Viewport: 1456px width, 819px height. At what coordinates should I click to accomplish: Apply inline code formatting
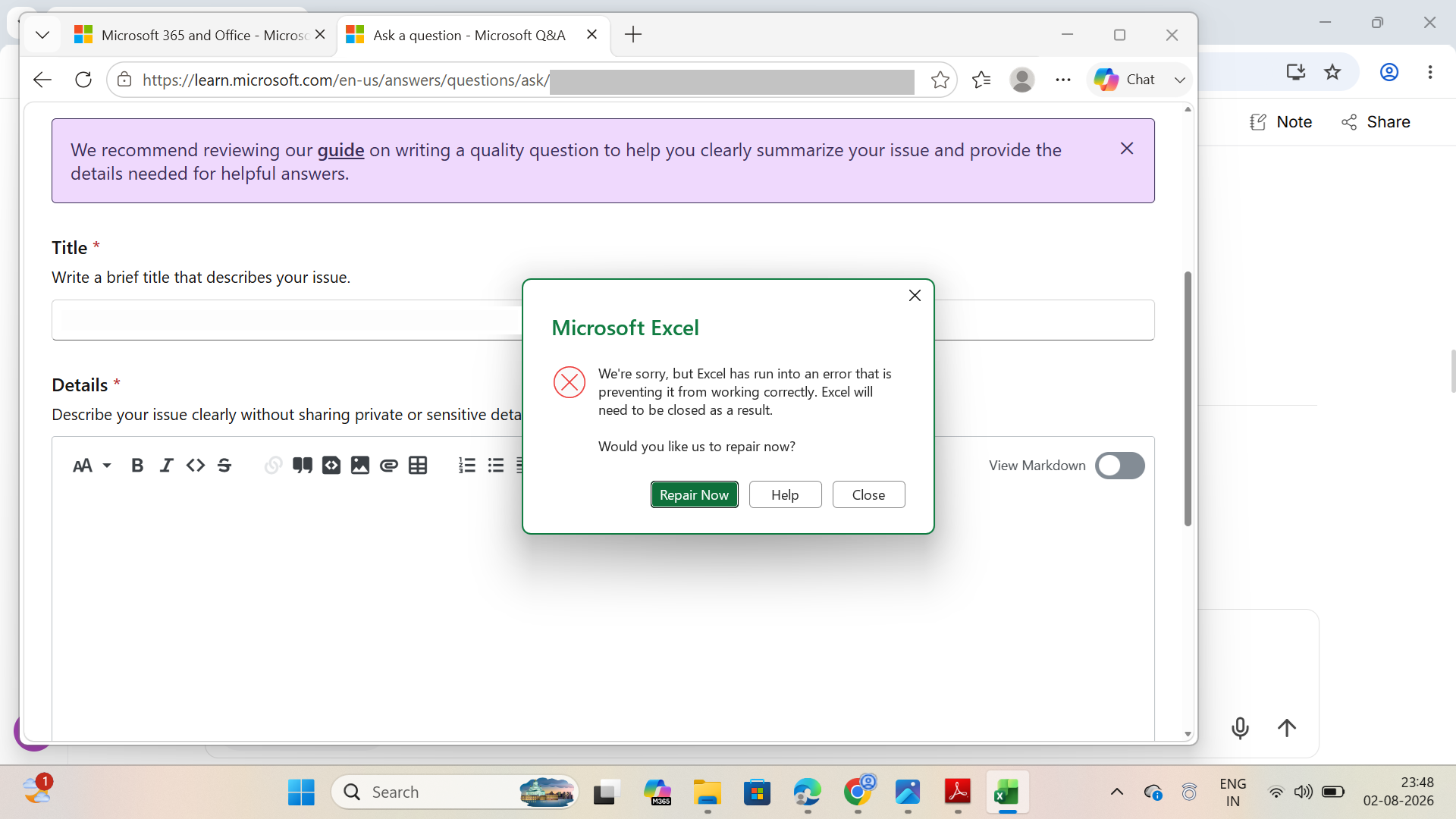196,466
